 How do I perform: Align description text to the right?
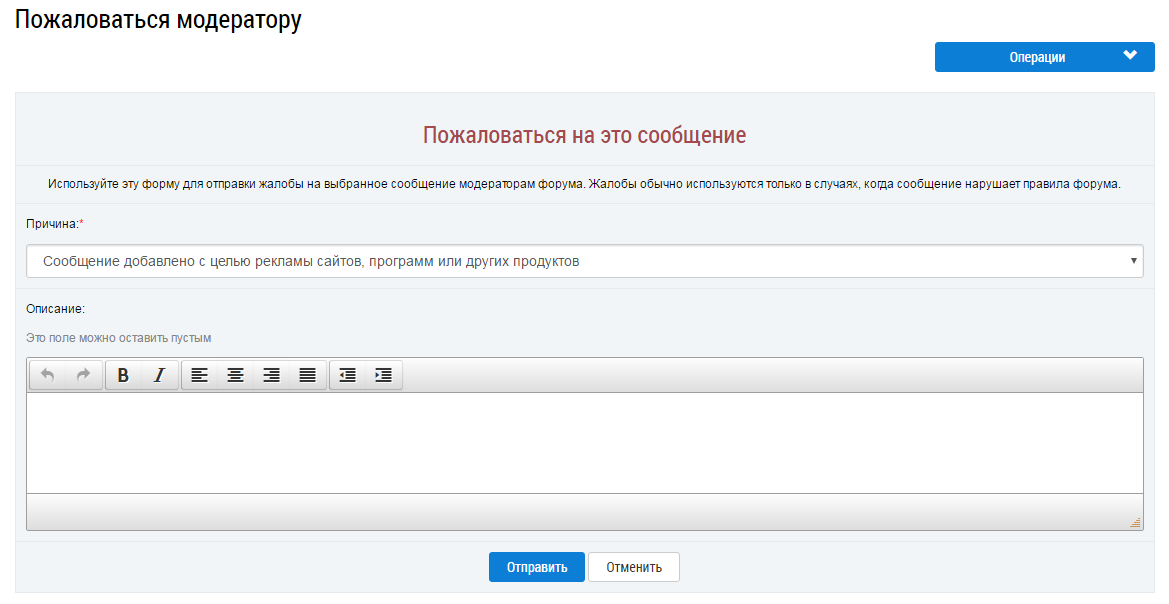[x=271, y=375]
